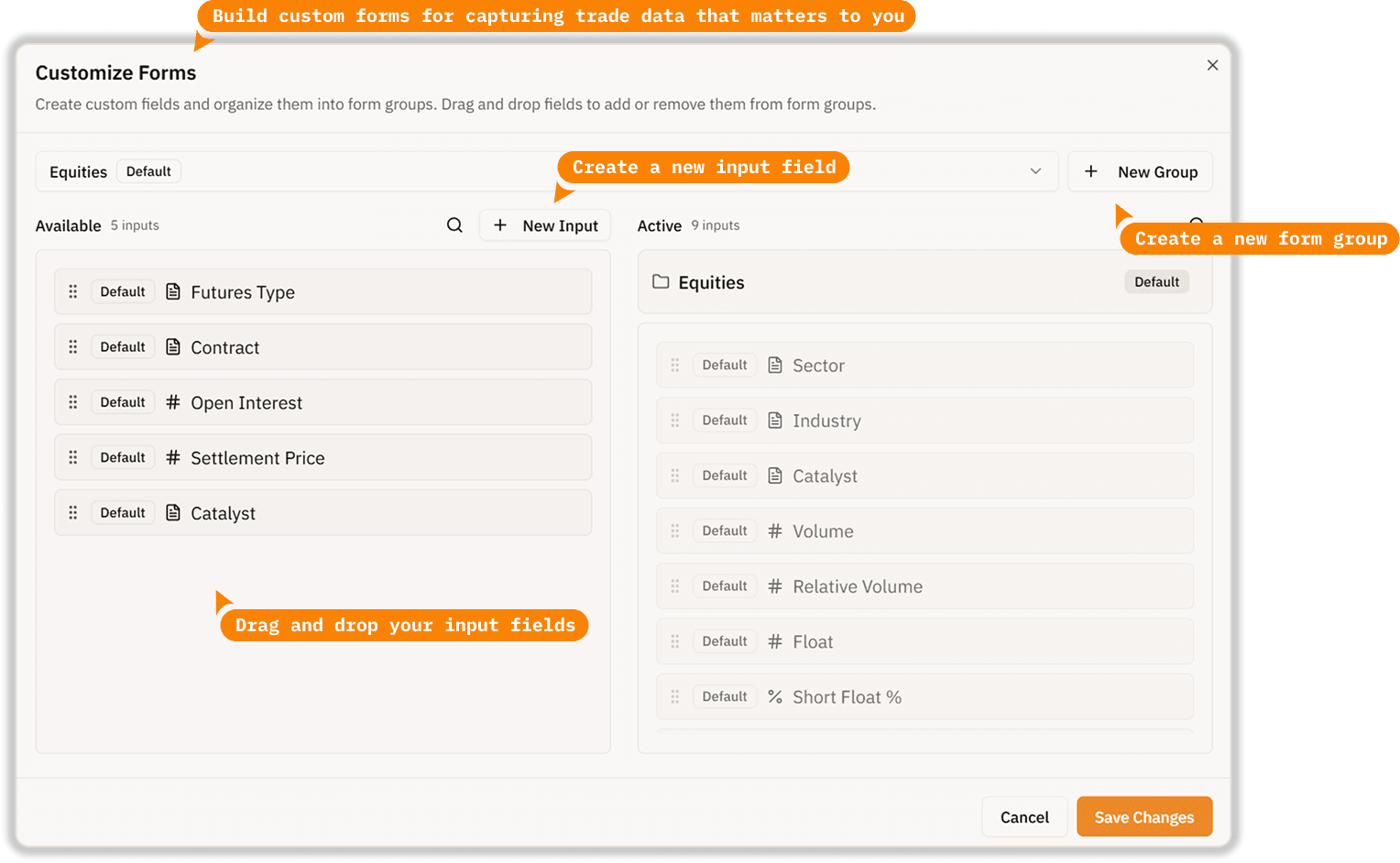
Task: Select the Contract input
Action: tap(323, 347)
